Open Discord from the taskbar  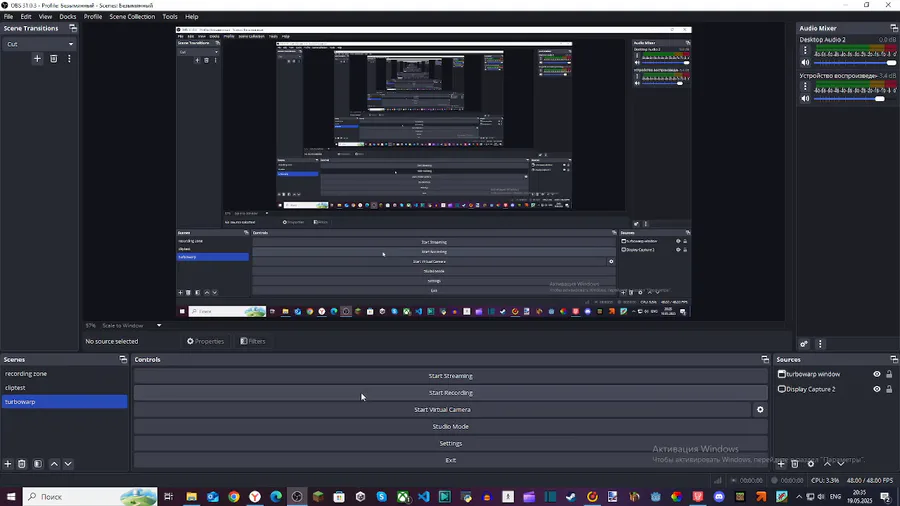pos(719,497)
